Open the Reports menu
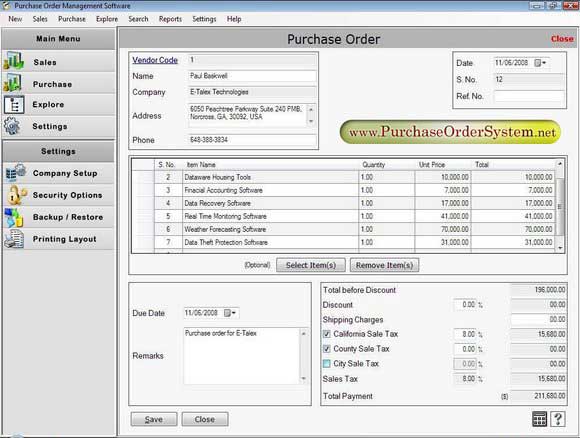Viewport: 580px width, 438px height. coord(170,19)
